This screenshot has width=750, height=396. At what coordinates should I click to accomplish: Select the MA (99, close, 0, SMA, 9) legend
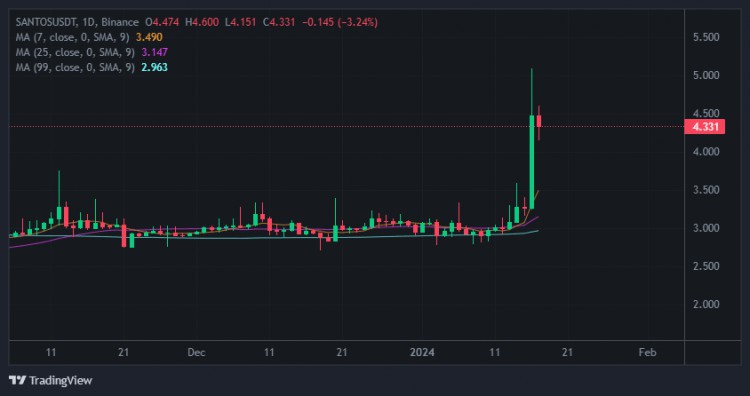coord(77,67)
